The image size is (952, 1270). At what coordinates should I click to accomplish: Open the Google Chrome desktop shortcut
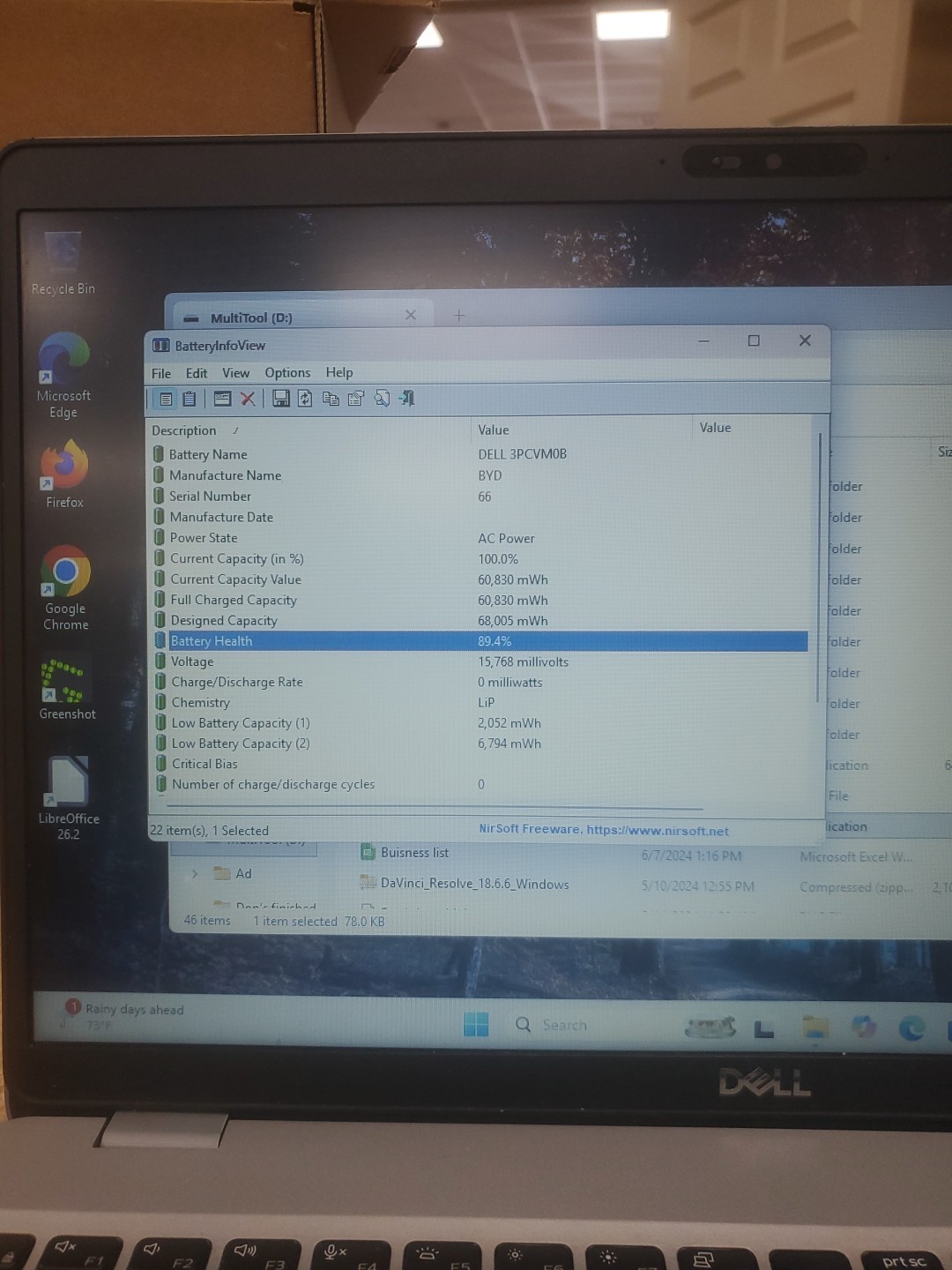65,586
